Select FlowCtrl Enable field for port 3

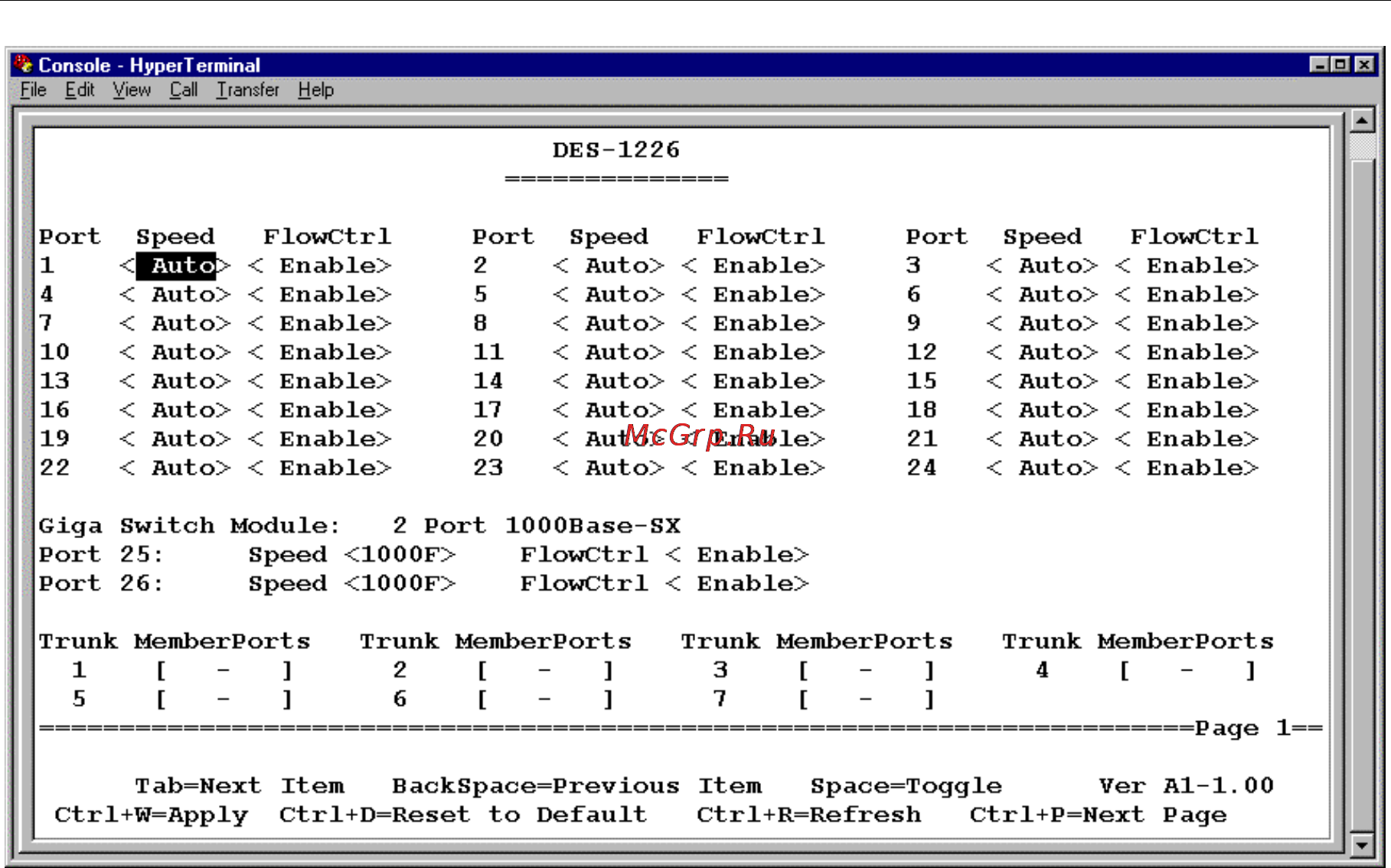click(x=1187, y=266)
